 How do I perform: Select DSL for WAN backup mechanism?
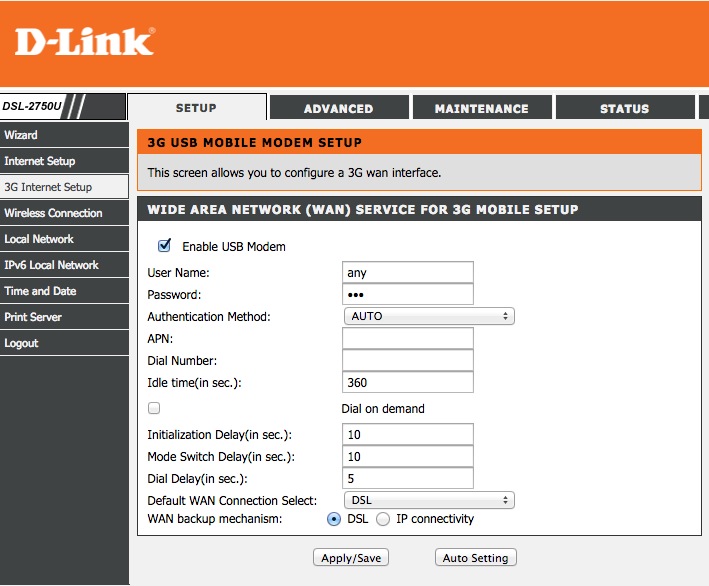(334, 519)
